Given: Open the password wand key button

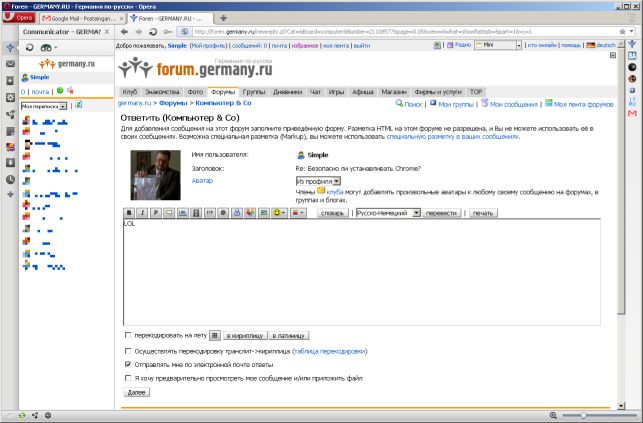Looking at the screenshot, I should (168, 32).
